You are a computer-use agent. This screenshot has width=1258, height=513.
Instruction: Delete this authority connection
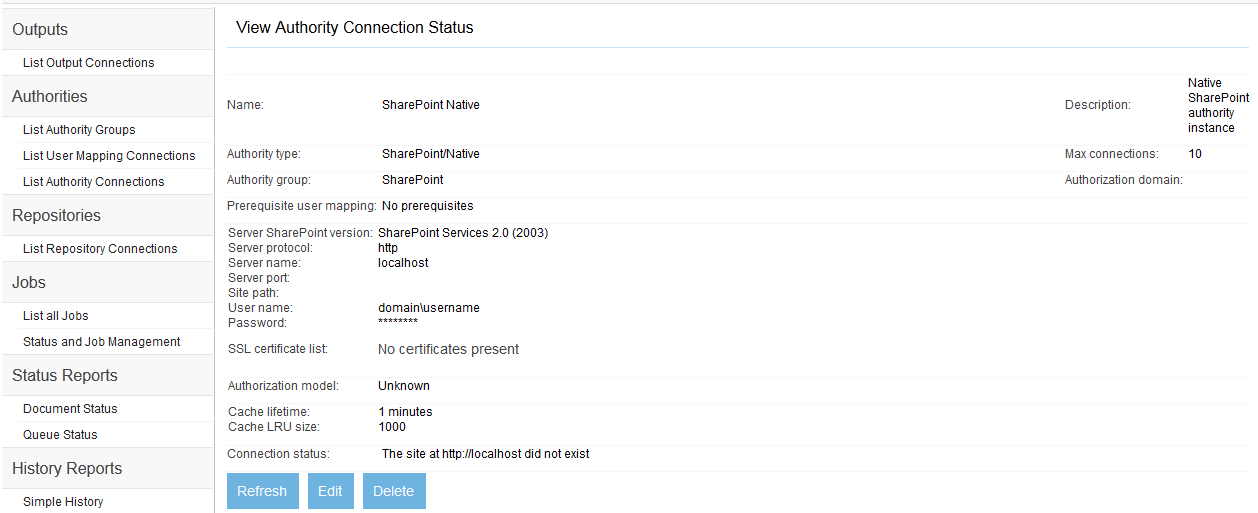click(394, 491)
